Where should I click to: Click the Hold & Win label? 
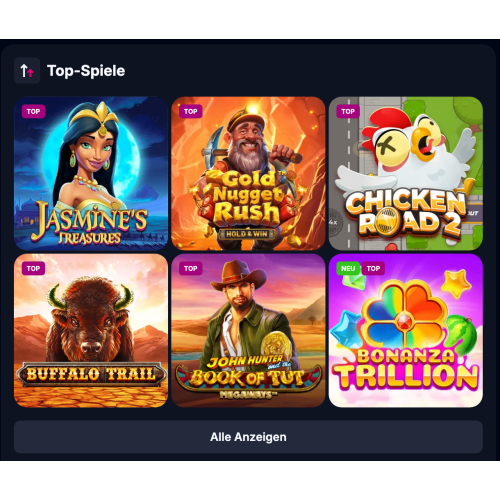pyautogui.click(x=247, y=234)
